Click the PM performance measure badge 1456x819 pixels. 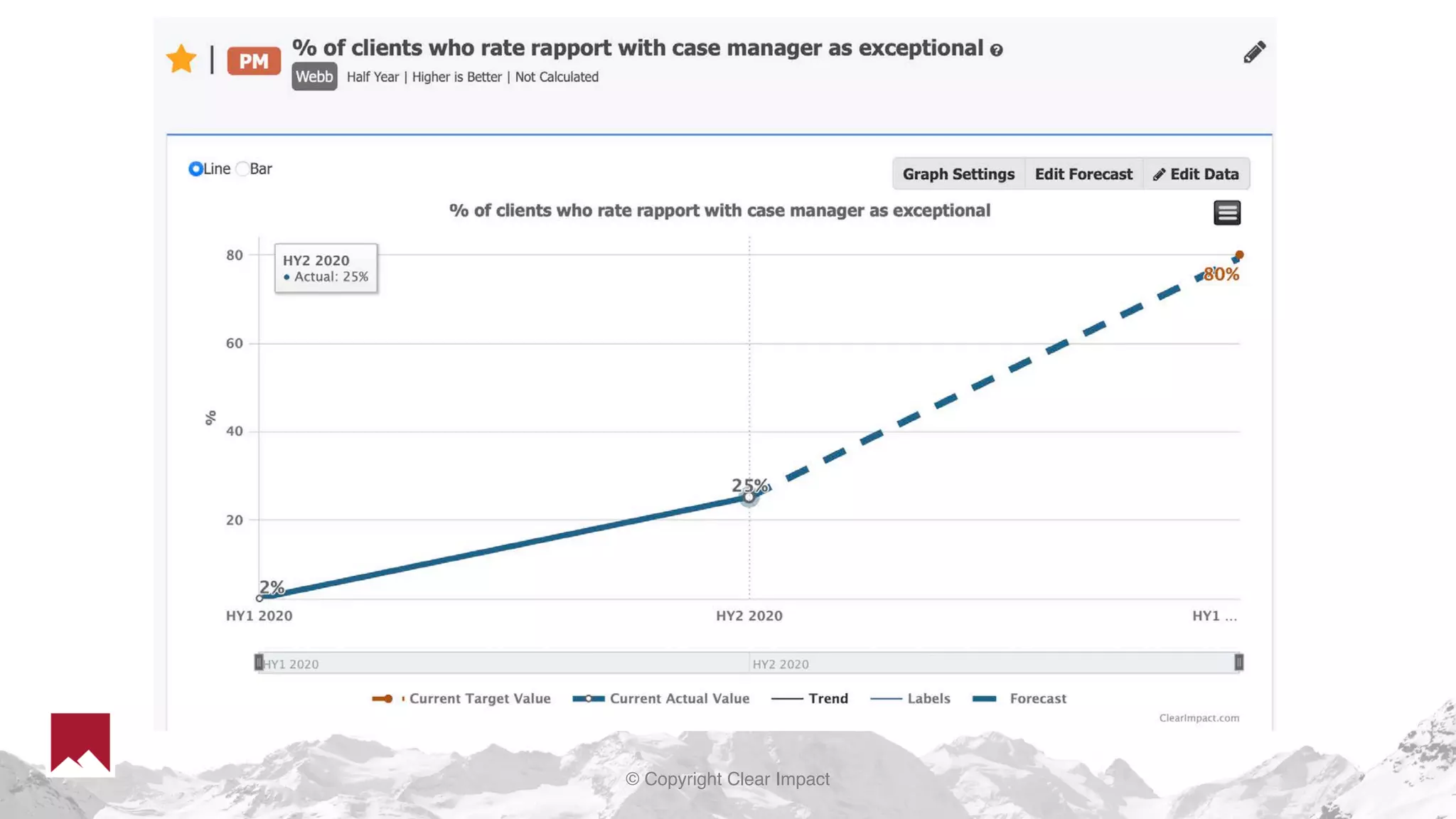click(x=253, y=61)
